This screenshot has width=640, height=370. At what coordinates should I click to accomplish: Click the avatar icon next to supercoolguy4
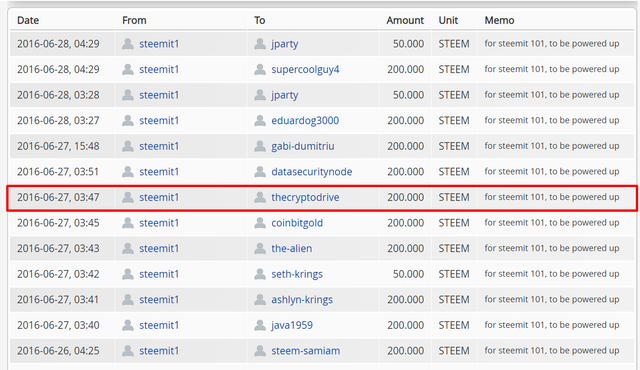(260, 69)
